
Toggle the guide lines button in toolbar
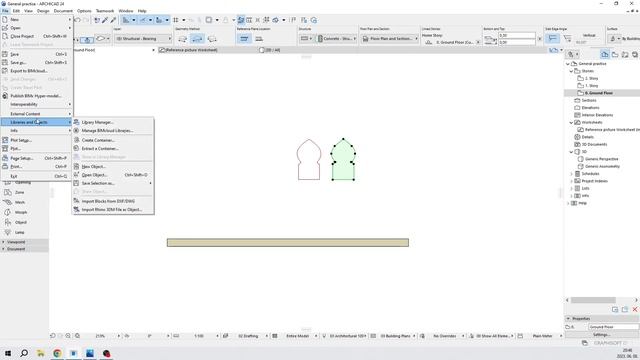[126, 20]
